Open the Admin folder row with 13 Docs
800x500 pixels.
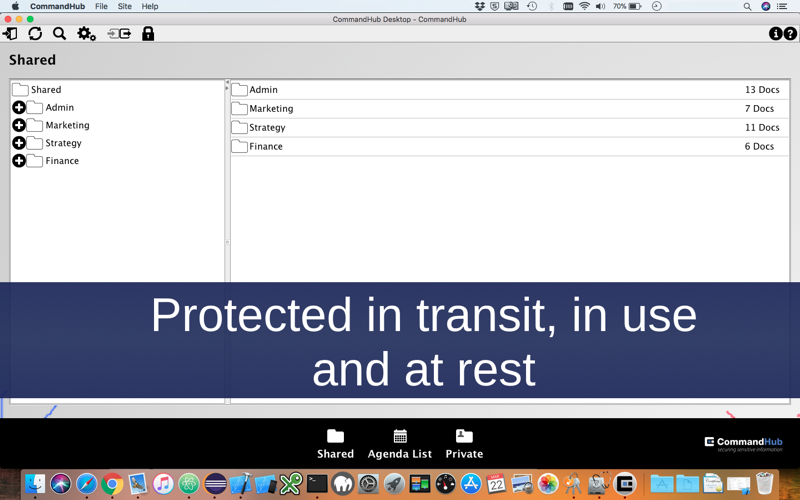tap(509, 90)
